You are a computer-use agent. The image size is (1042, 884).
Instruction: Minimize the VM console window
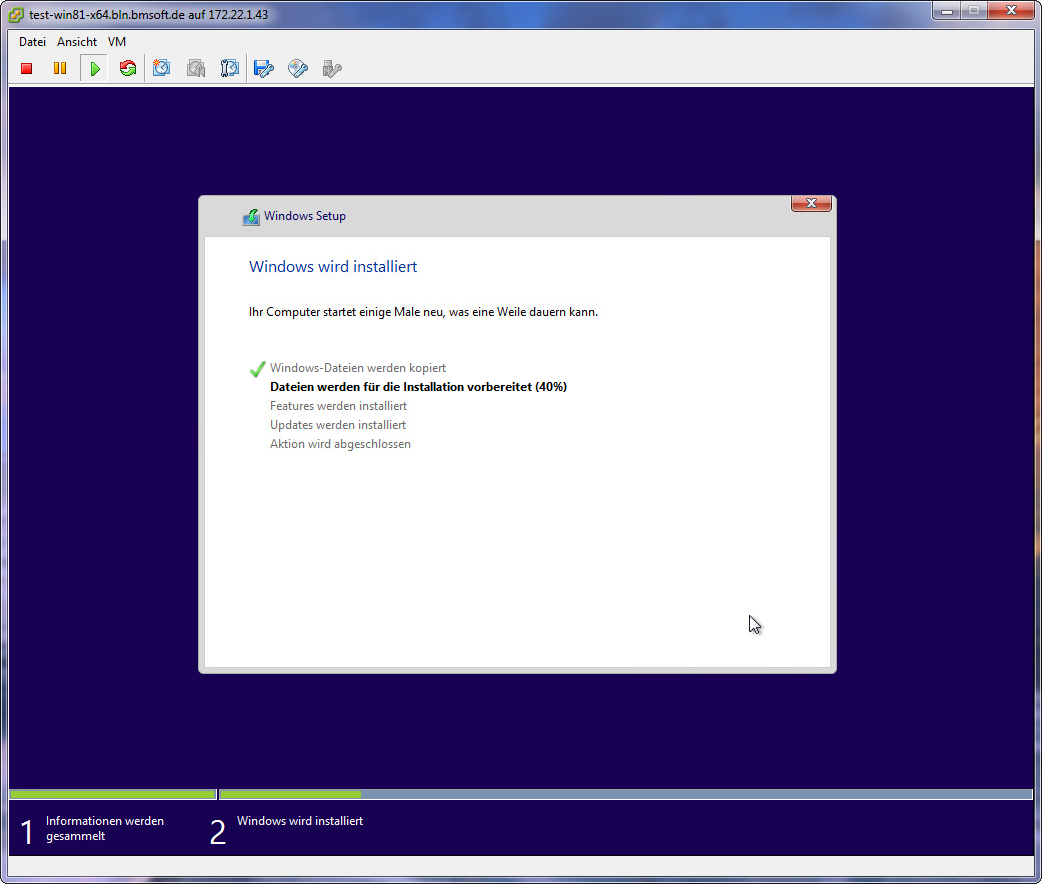point(946,11)
